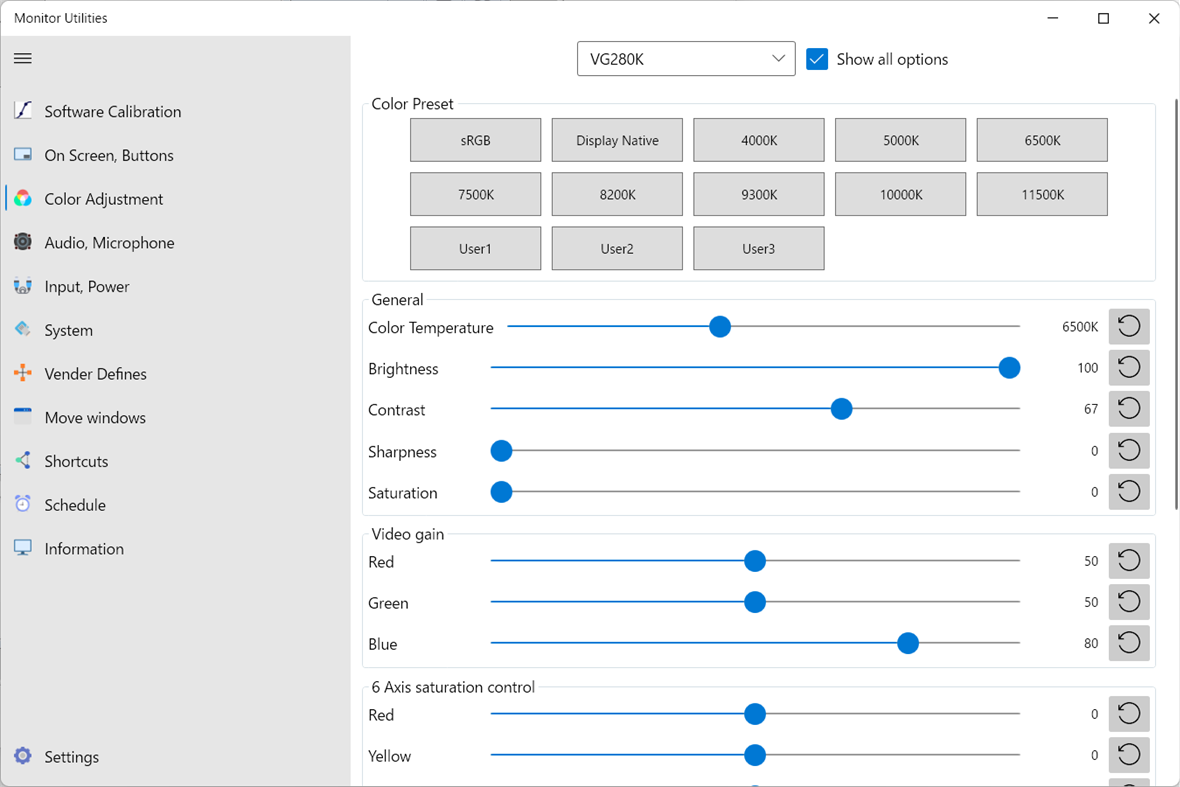Open the VG280K monitor dropdown
The height and width of the screenshot is (787, 1180).
click(686, 59)
